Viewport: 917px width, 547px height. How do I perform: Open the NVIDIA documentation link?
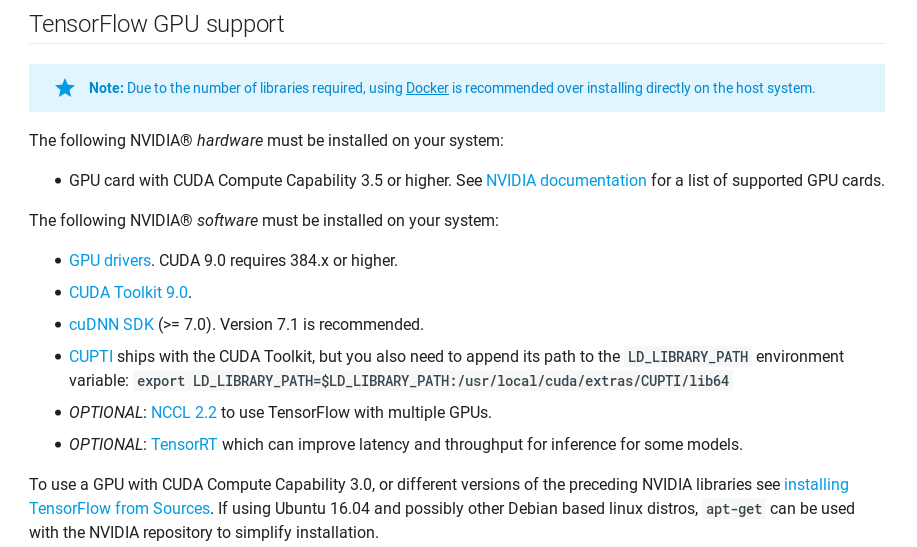click(566, 181)
